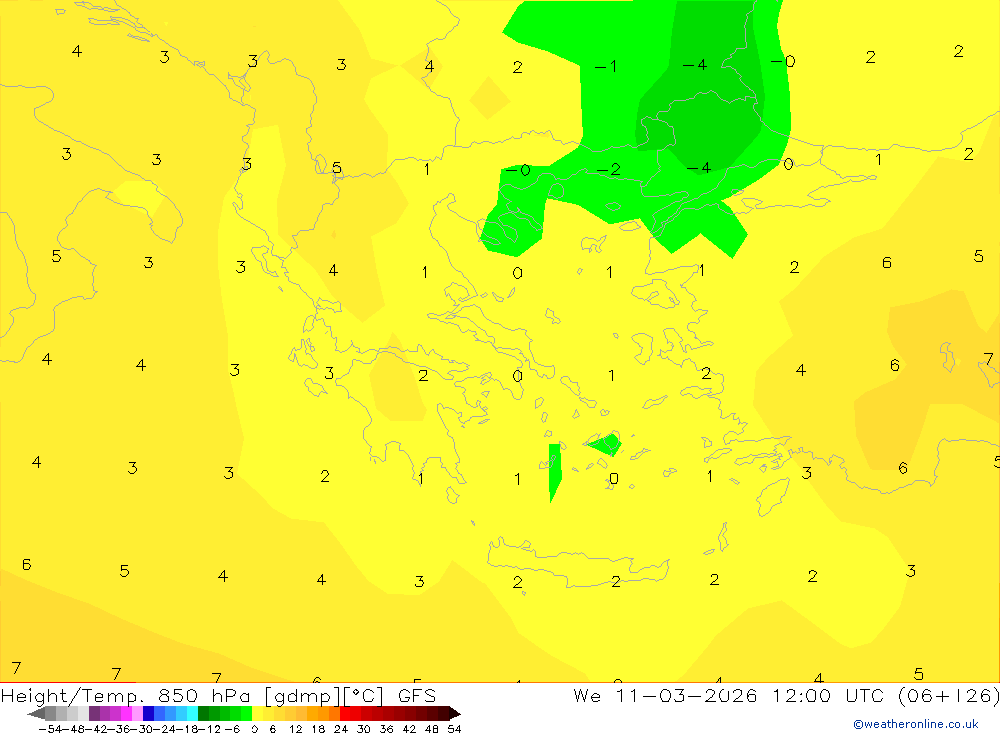Click the 'UTC' label in the caption
1000x733 pixels.
coord(865,696)
